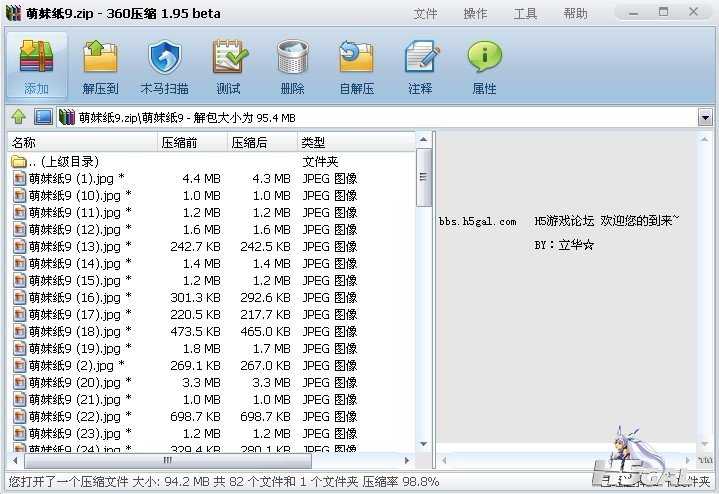This screenshot has width=719, height=494.
Task: Open 属性 (Properties) info icon
Action: click(484, 65)
